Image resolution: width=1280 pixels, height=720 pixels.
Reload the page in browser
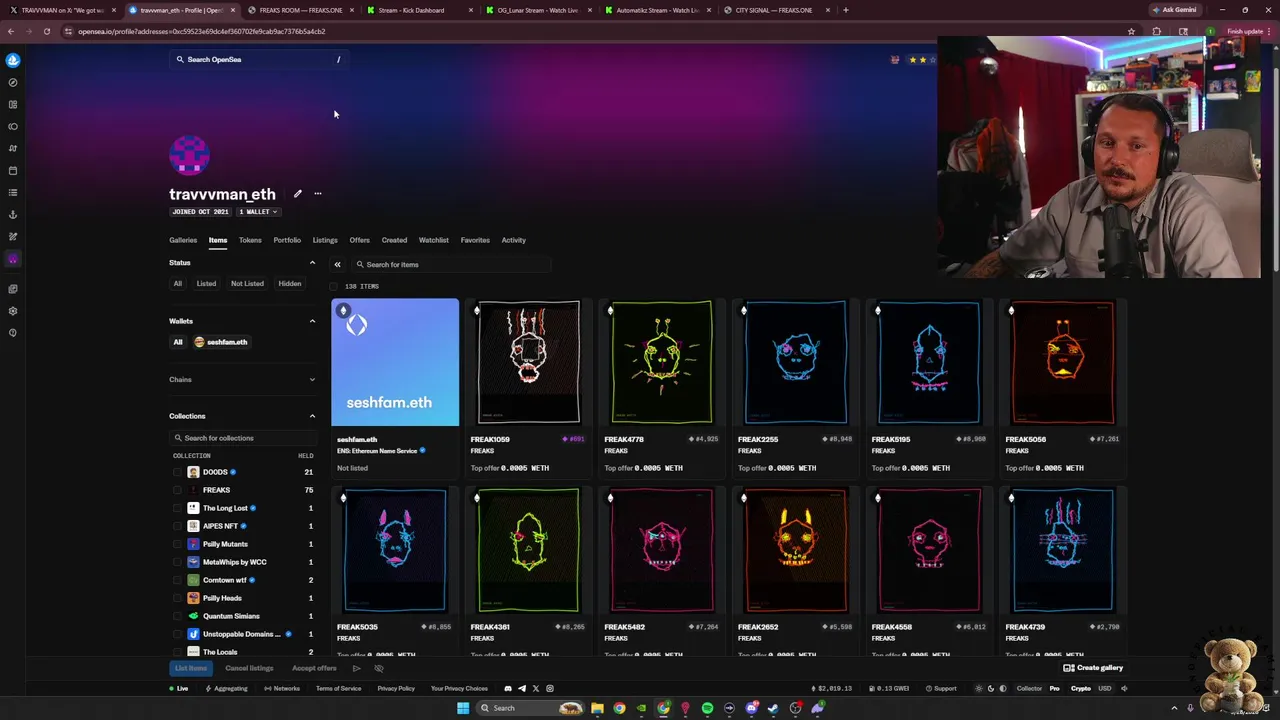(46, 31)
